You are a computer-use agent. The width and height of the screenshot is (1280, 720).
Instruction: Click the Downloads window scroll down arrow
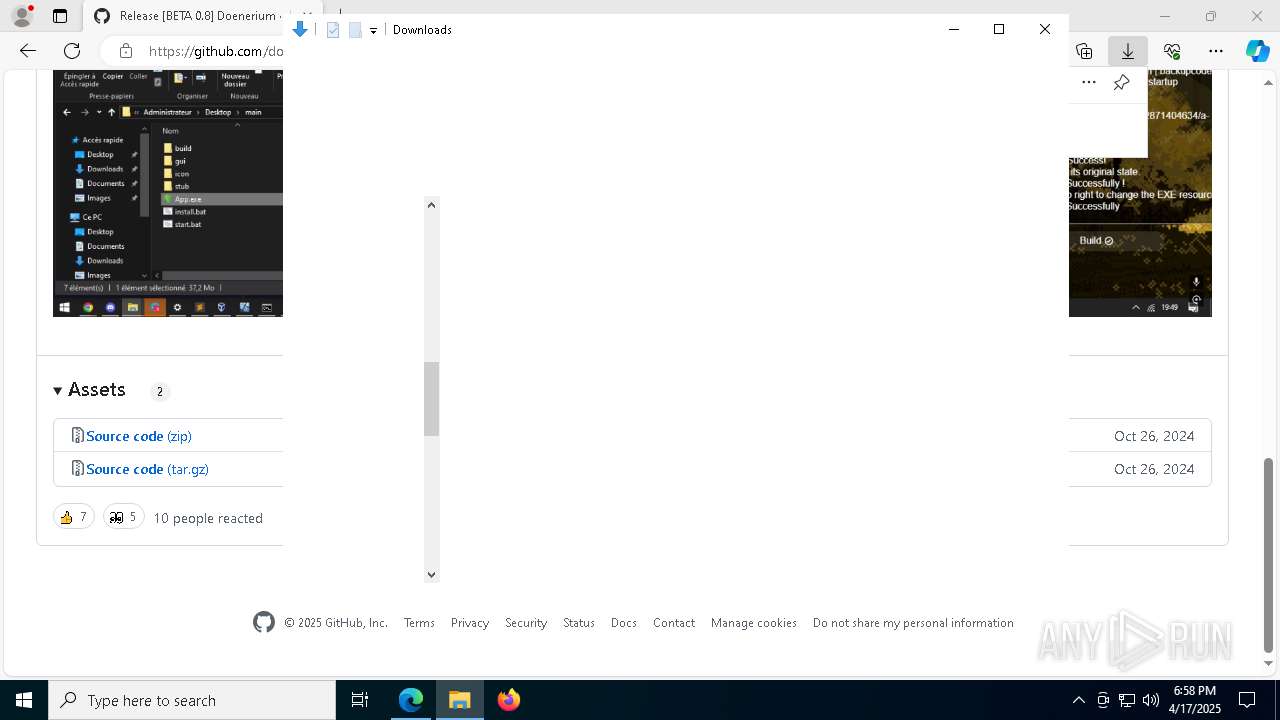tap(431, 574)
